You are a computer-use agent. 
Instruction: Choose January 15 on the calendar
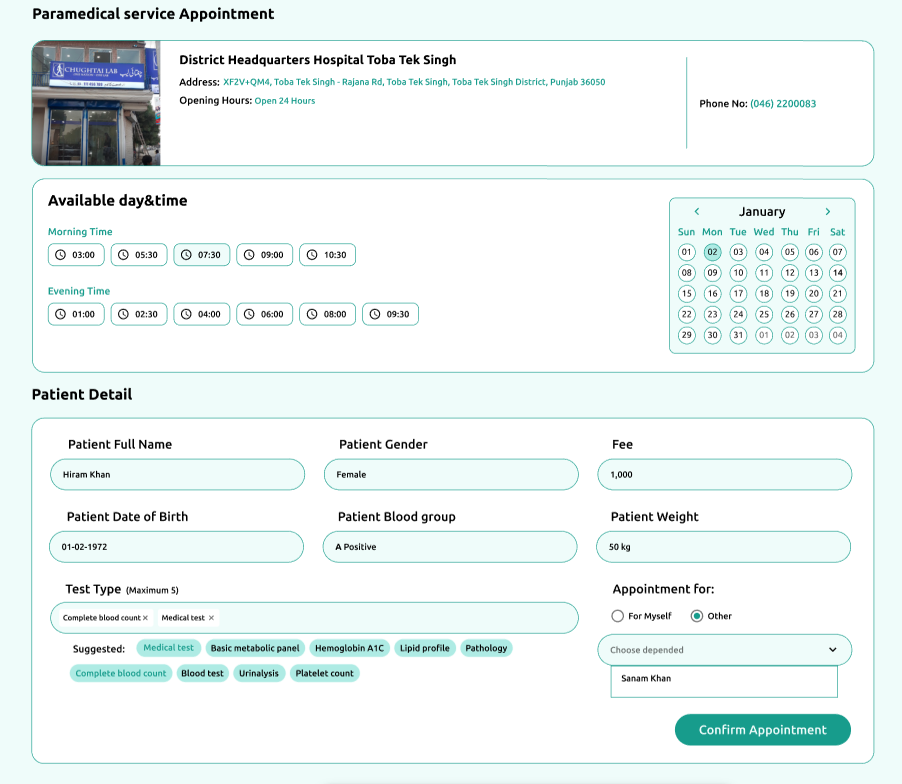pos(686,293)
